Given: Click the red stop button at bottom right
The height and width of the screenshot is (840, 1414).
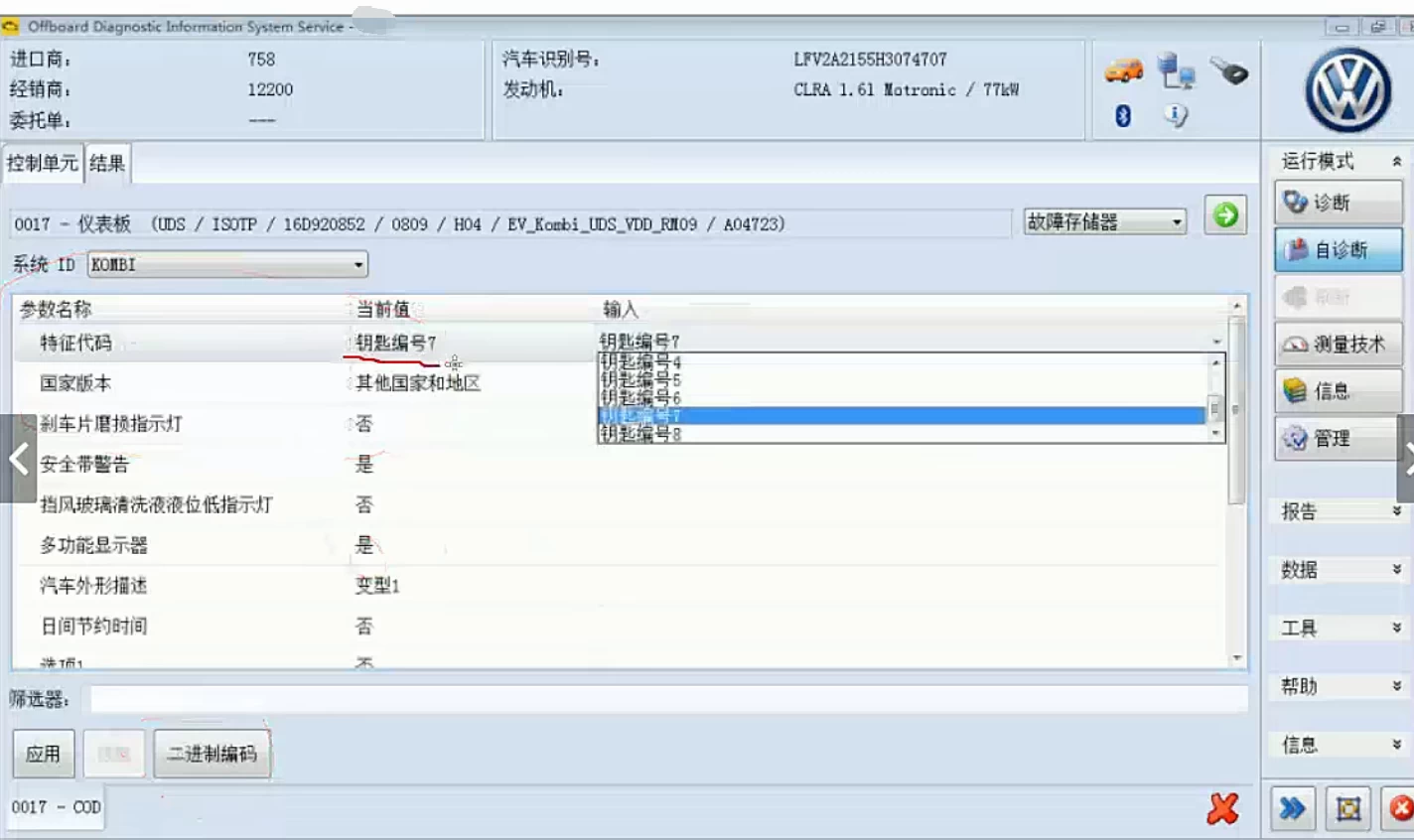Looking at the screenshot, I should [1400, 808].
